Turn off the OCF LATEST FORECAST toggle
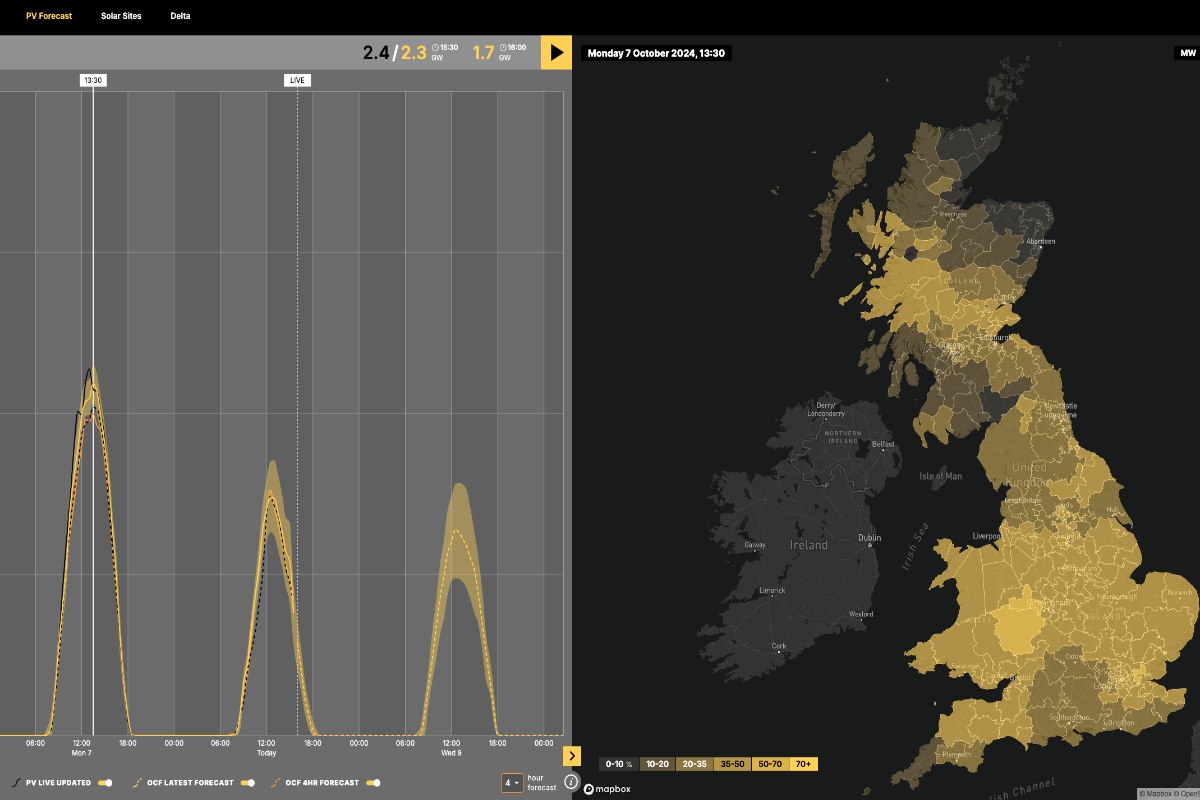 click(247, 782)
